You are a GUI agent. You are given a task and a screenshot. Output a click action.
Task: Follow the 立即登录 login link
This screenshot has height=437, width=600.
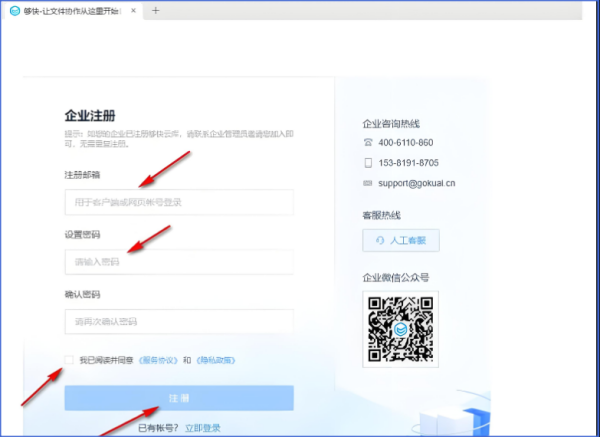click(x=202, y=427)
